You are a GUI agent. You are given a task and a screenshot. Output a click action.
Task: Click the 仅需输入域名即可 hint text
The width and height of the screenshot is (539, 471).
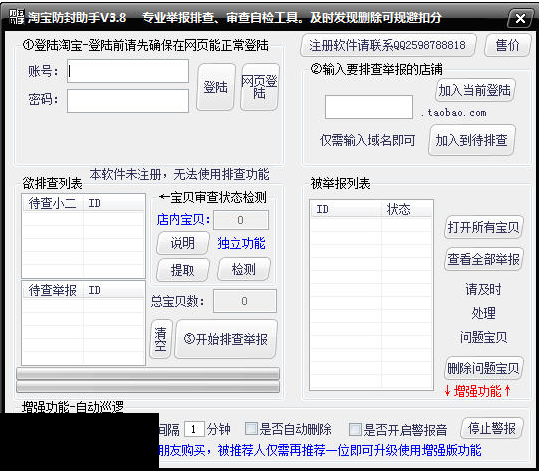pos(367,140)
